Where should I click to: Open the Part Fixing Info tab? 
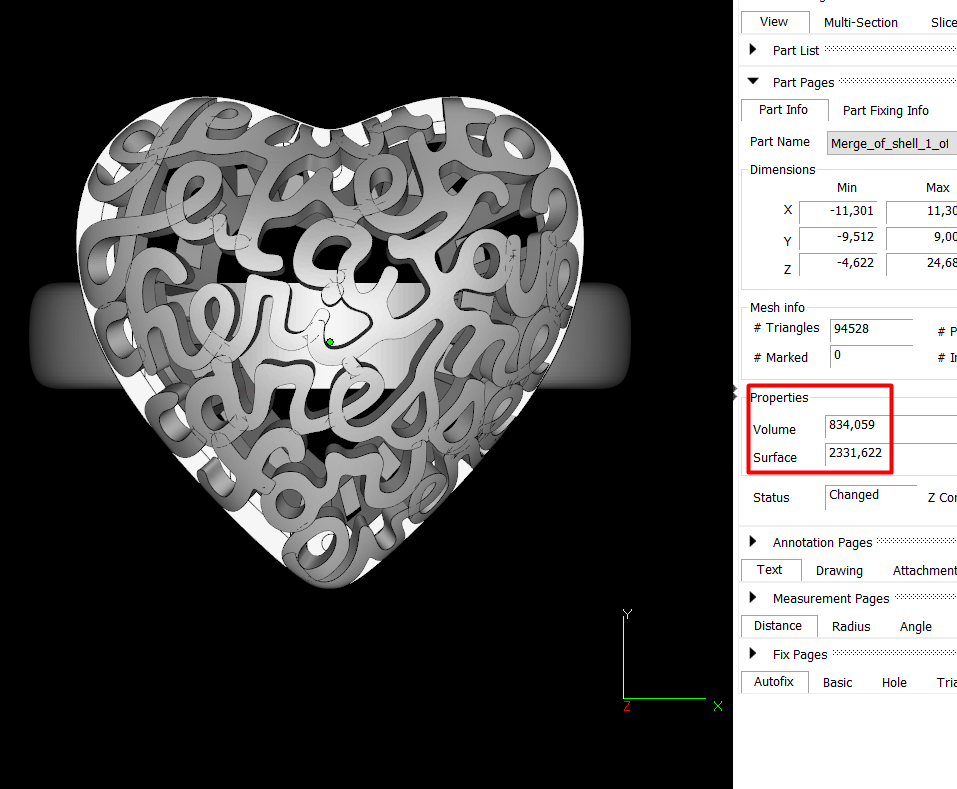click(886, 110)
